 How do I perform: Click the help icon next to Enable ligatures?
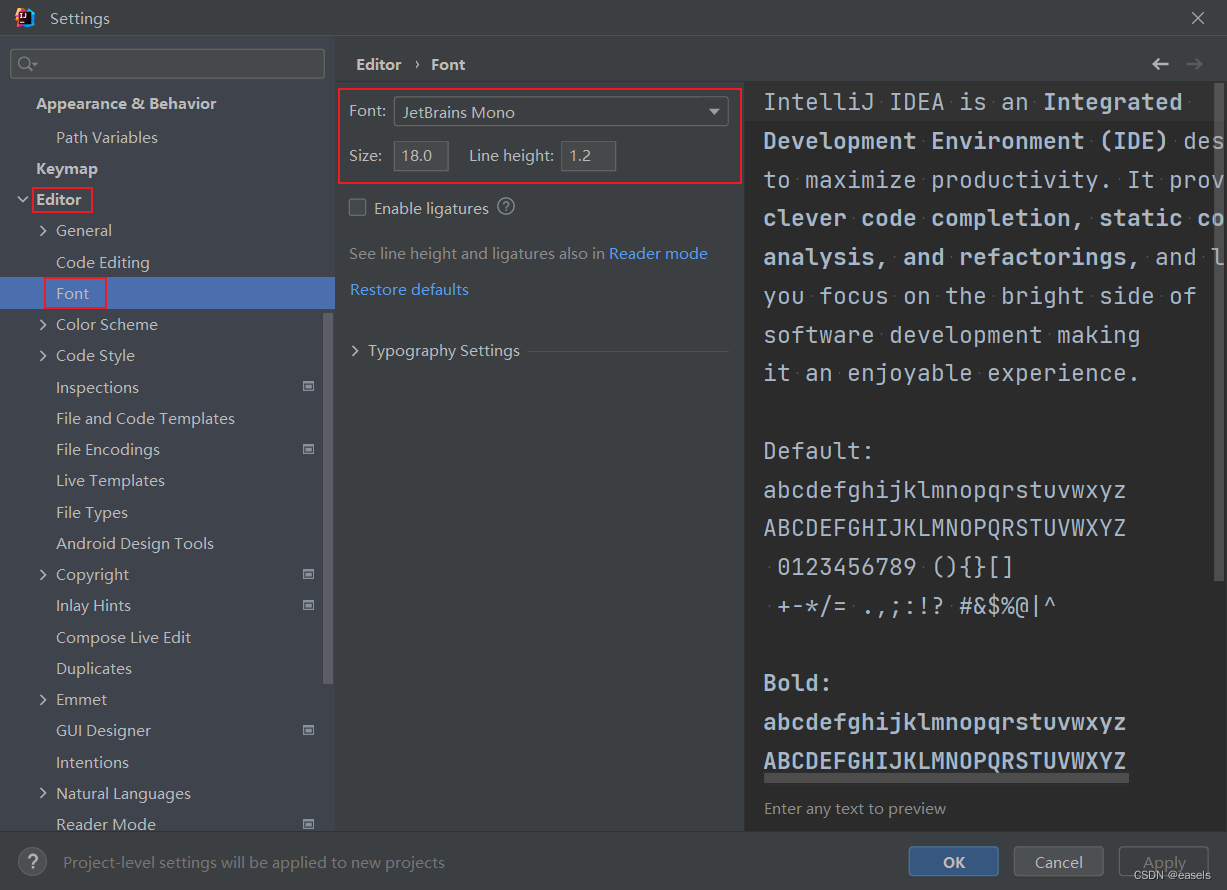pyautogui.click(x=506, y=207)
